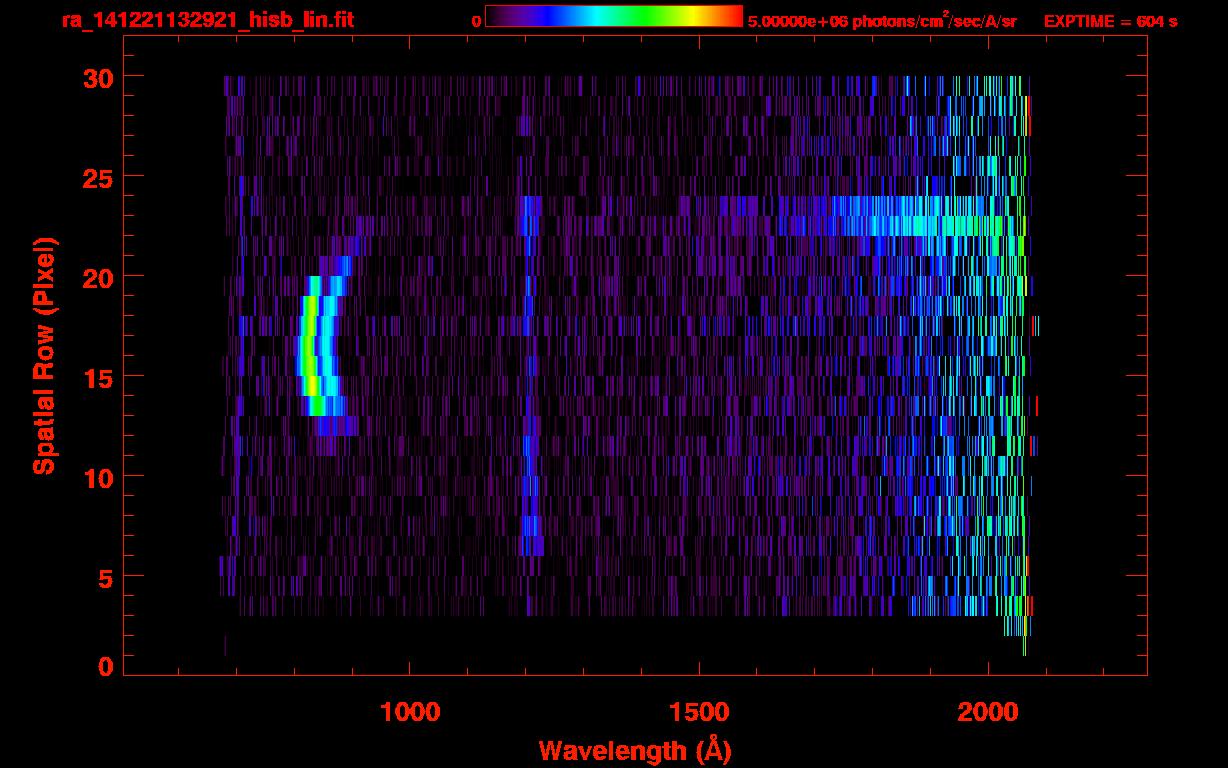Click the EXPTIME = 604 s text
Viewport: 1228px width, 768px height.
point(1110,21)
